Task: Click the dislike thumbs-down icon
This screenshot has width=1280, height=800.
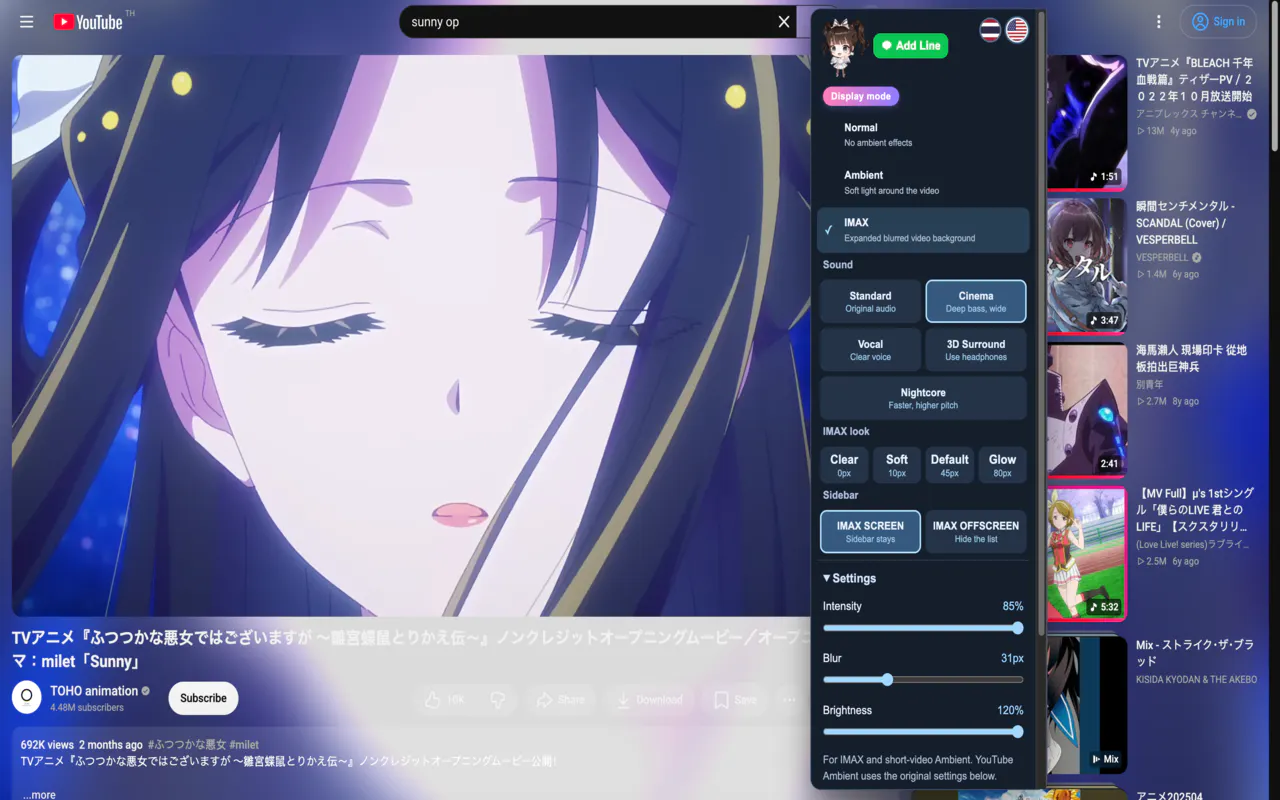Action: click(498, 700)
